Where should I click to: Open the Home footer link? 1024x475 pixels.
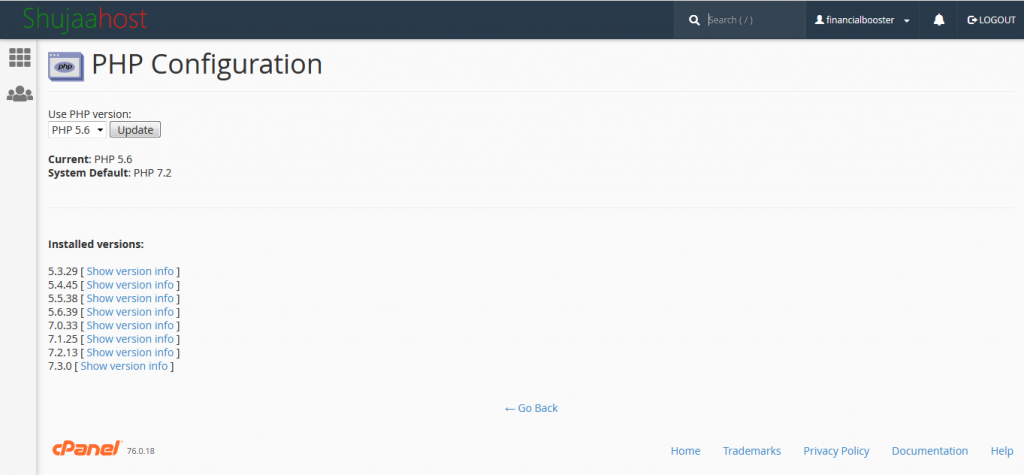[x=686, y=451]
